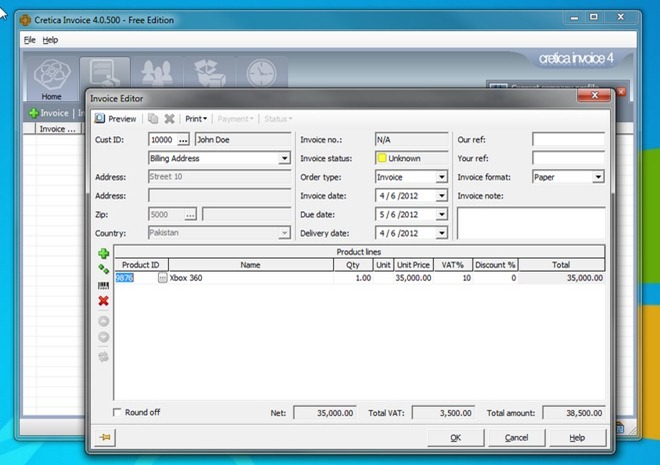Open the Invoice format dropdown
The image size is (660, 465).
coord(598,177)
